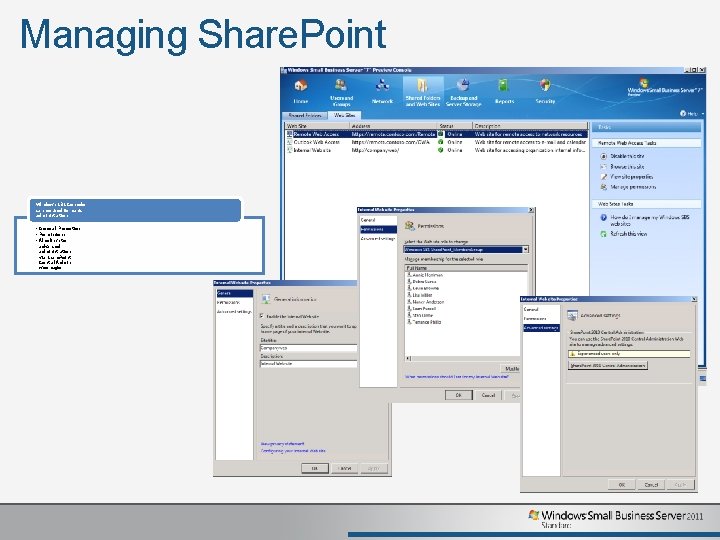Image resolution: width=720 pixels, height=540 pixels.
Task: Click Cancel in the Advanced settings dialog
Action: [651, 484]
